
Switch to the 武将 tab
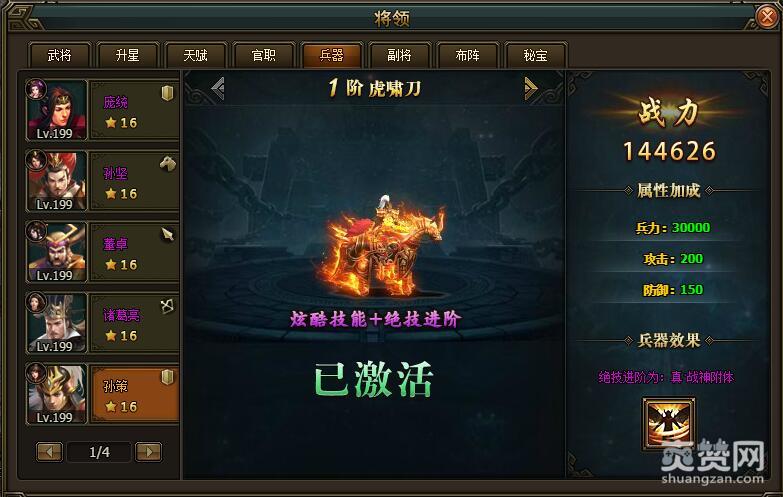59,55
